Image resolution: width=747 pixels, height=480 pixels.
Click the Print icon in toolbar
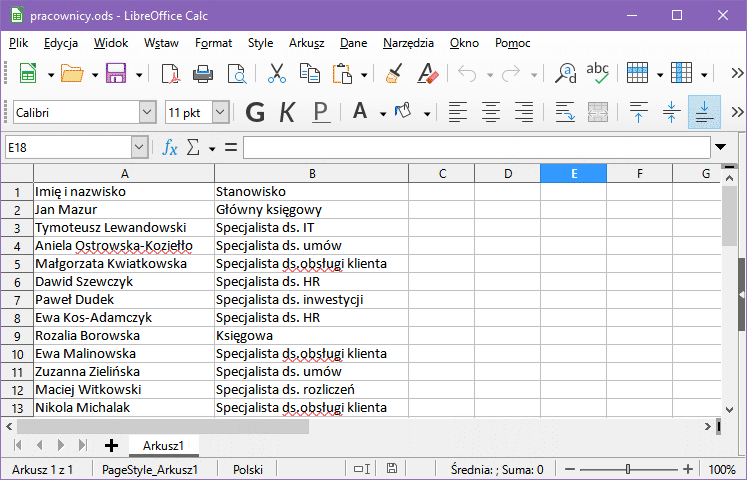pos(203,74)
